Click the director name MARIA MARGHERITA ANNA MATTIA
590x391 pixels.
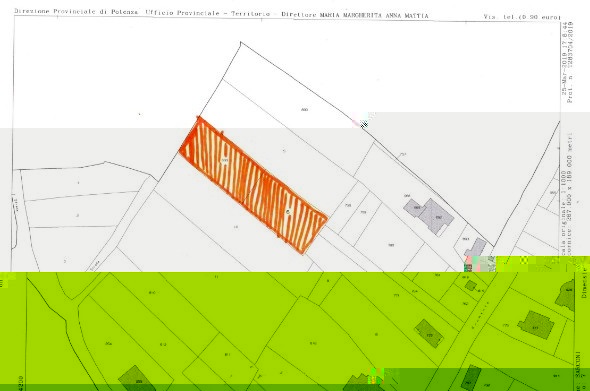(374, 15)
